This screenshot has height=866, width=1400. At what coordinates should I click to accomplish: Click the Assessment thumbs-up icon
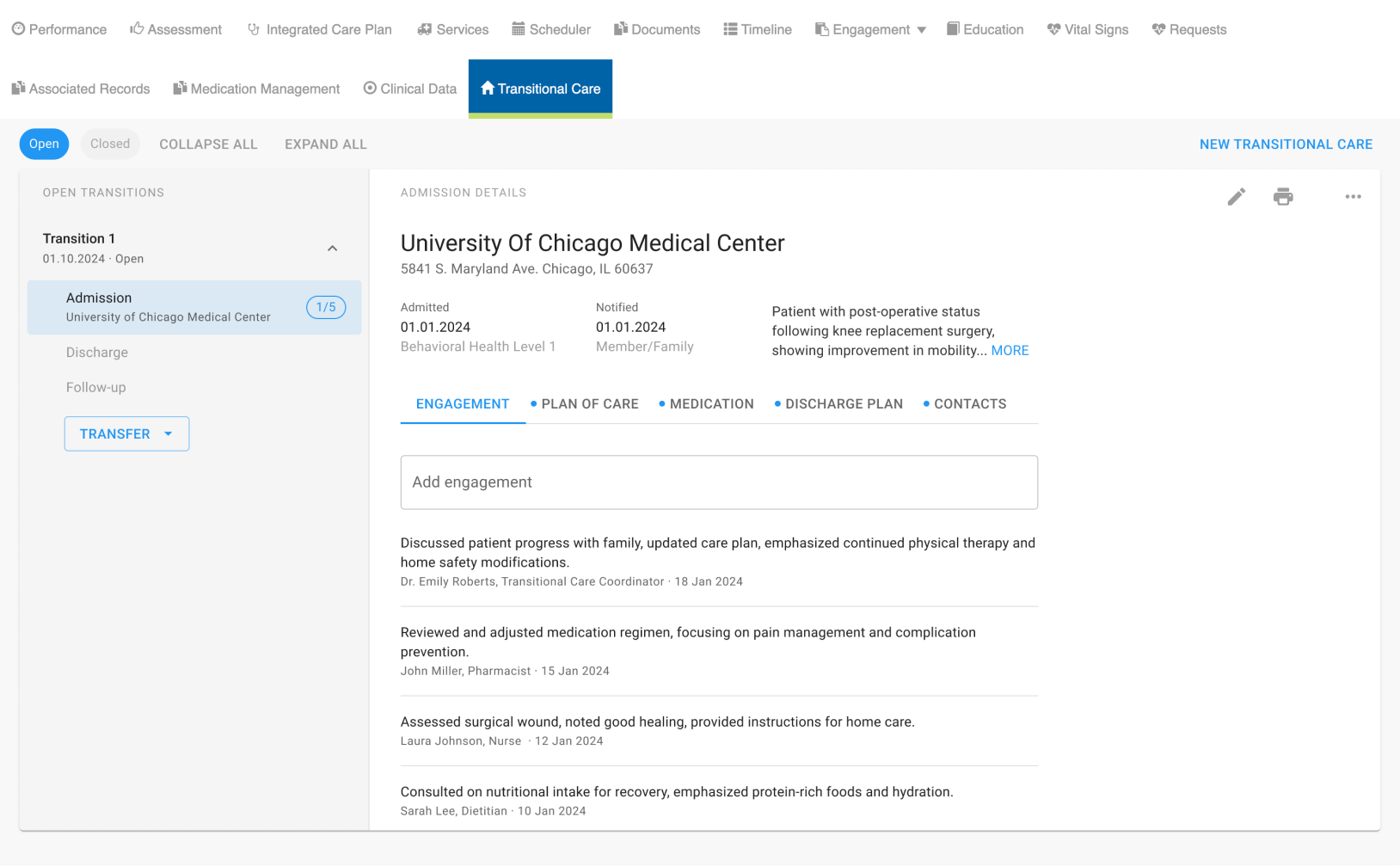pyautogui.click(x=137, y=29)
